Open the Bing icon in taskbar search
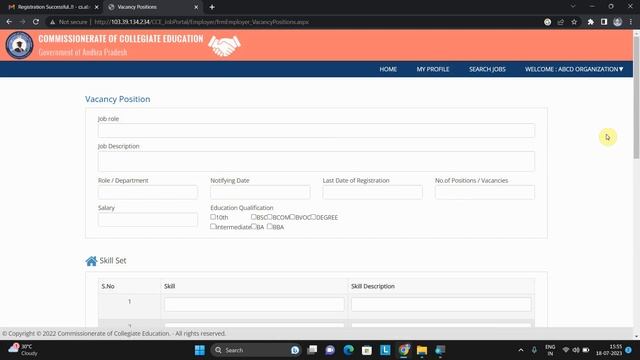 295,350
